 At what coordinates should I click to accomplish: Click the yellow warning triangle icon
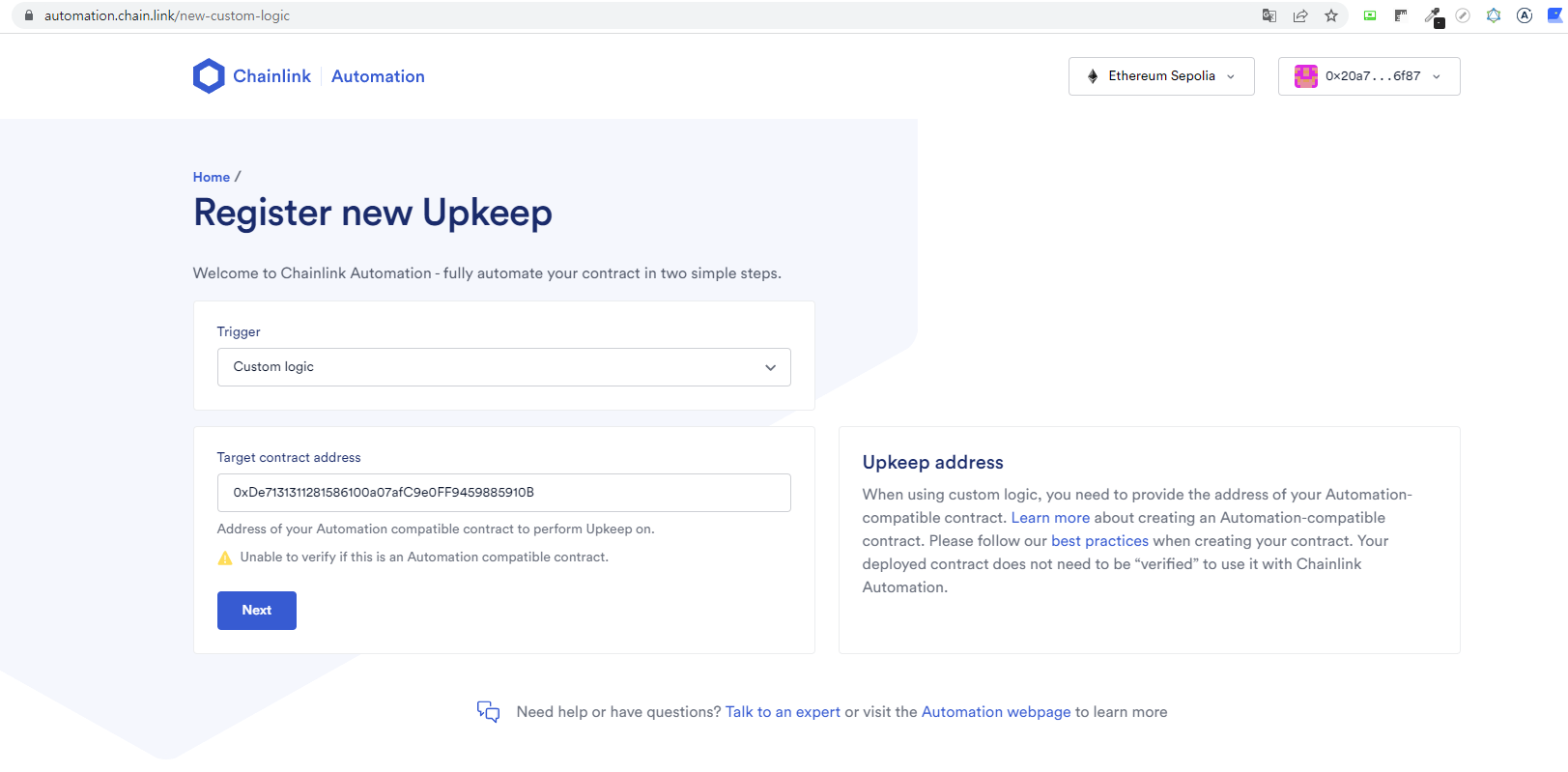225,558
